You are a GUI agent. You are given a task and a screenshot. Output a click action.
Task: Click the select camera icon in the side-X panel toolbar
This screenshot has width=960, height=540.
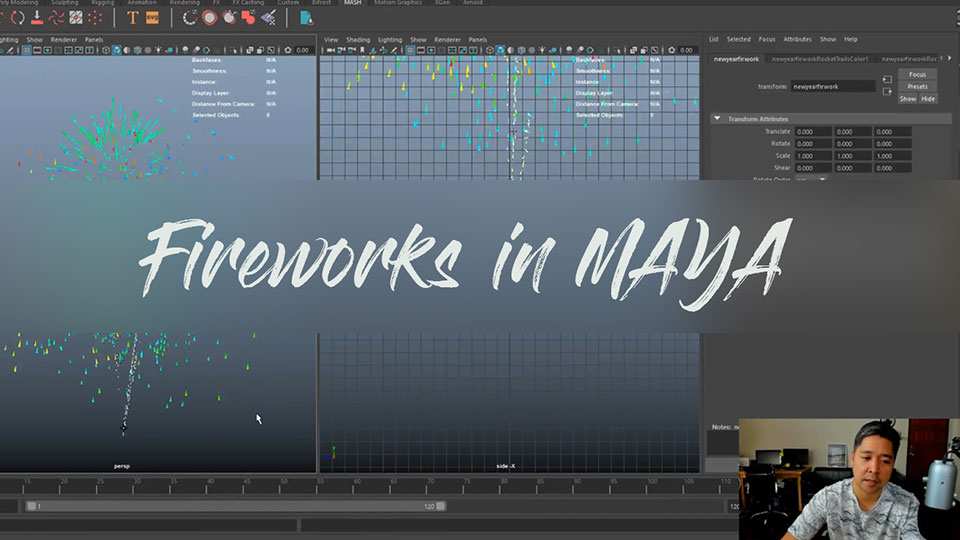pyautogui.click(x=329, y=50)
